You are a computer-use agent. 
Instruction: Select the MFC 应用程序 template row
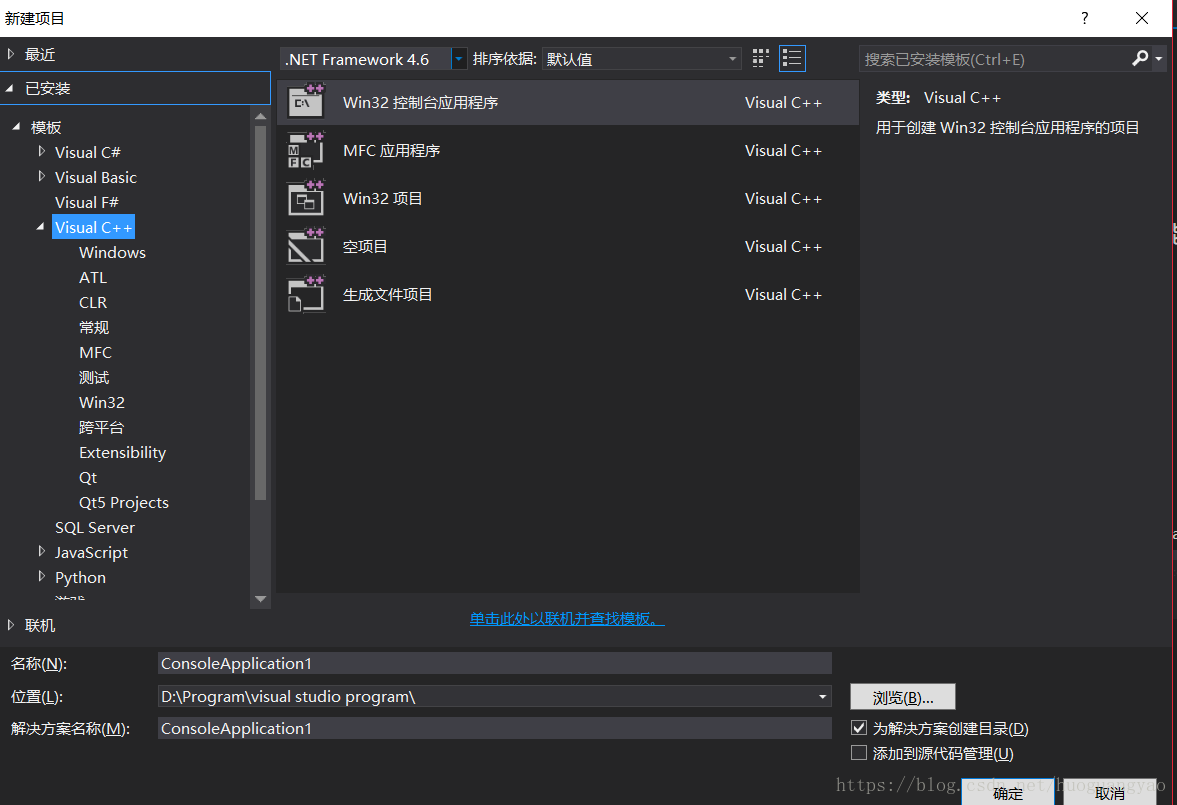point(568,150)
